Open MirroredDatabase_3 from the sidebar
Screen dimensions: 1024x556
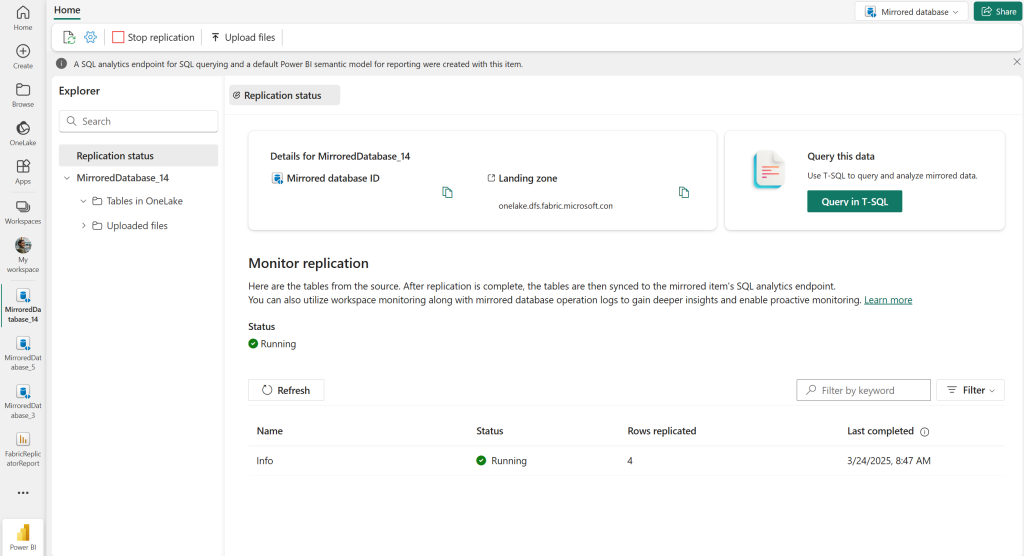tap(23, 401)
